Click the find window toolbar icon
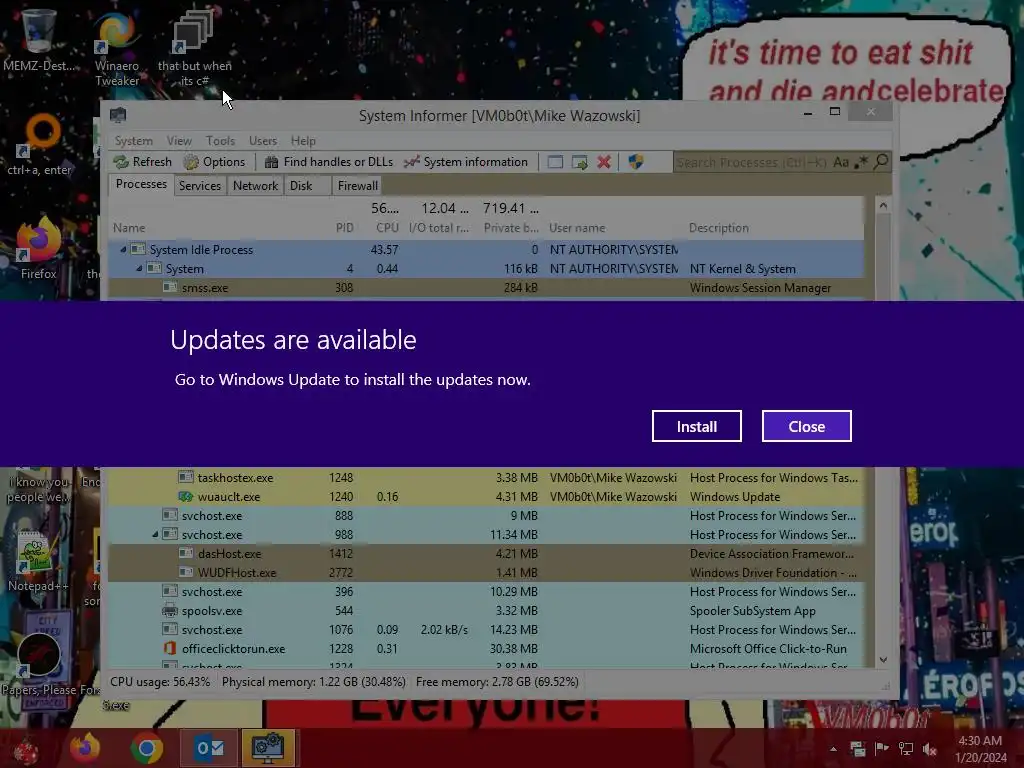1024x768 pixels. click(x=555, y=162)
